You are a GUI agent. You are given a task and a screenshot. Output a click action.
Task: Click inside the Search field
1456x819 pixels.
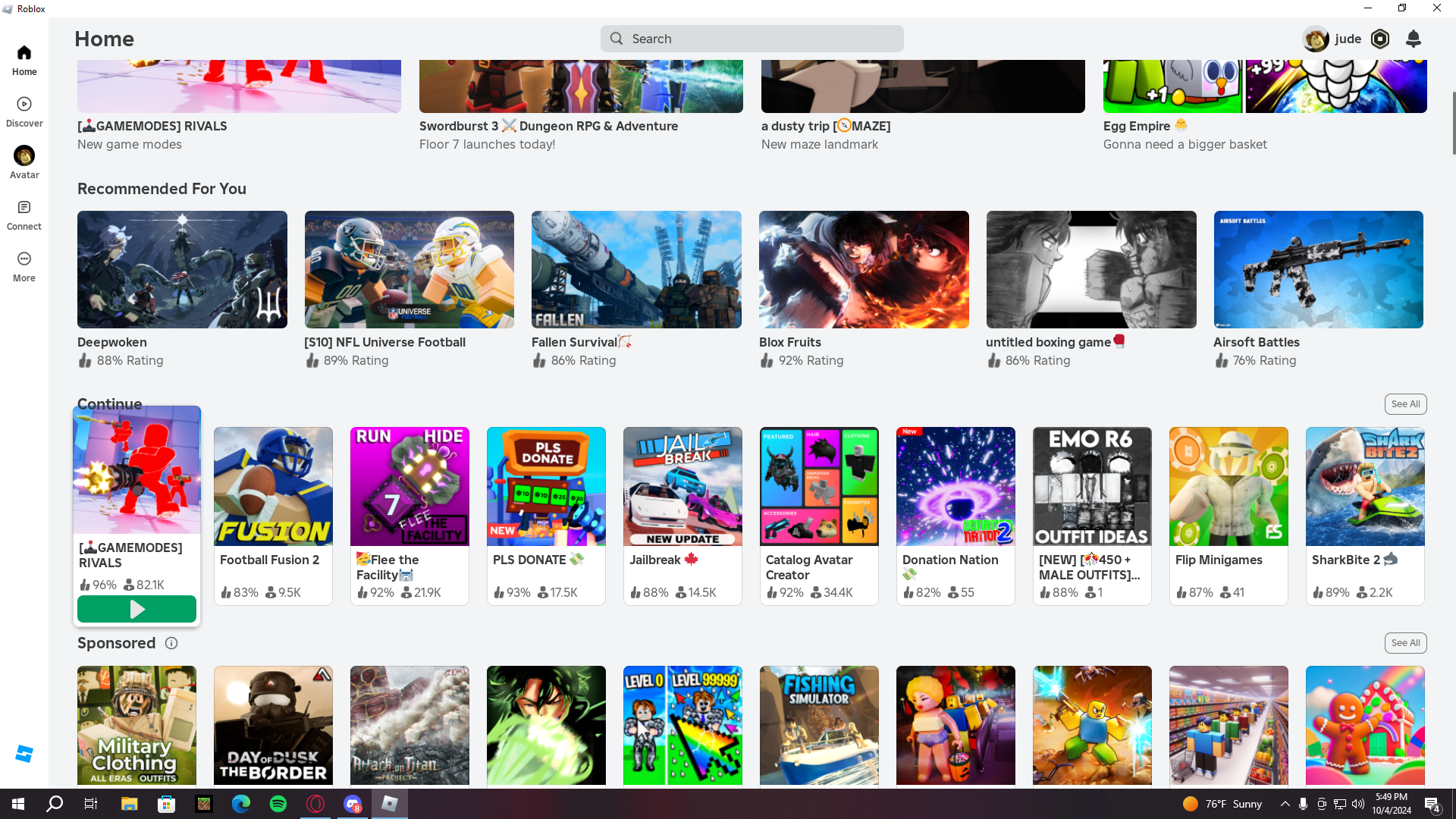(x=752, y=39)
